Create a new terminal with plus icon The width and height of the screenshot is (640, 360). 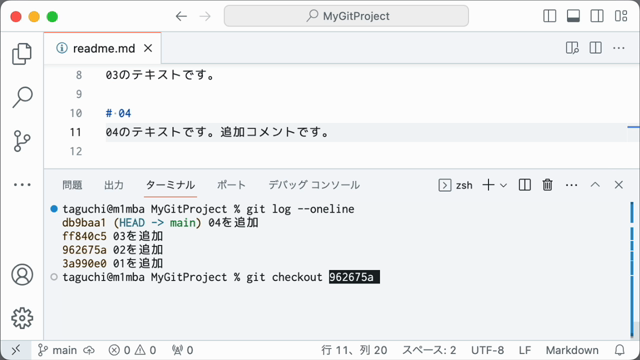coord(488,185)
